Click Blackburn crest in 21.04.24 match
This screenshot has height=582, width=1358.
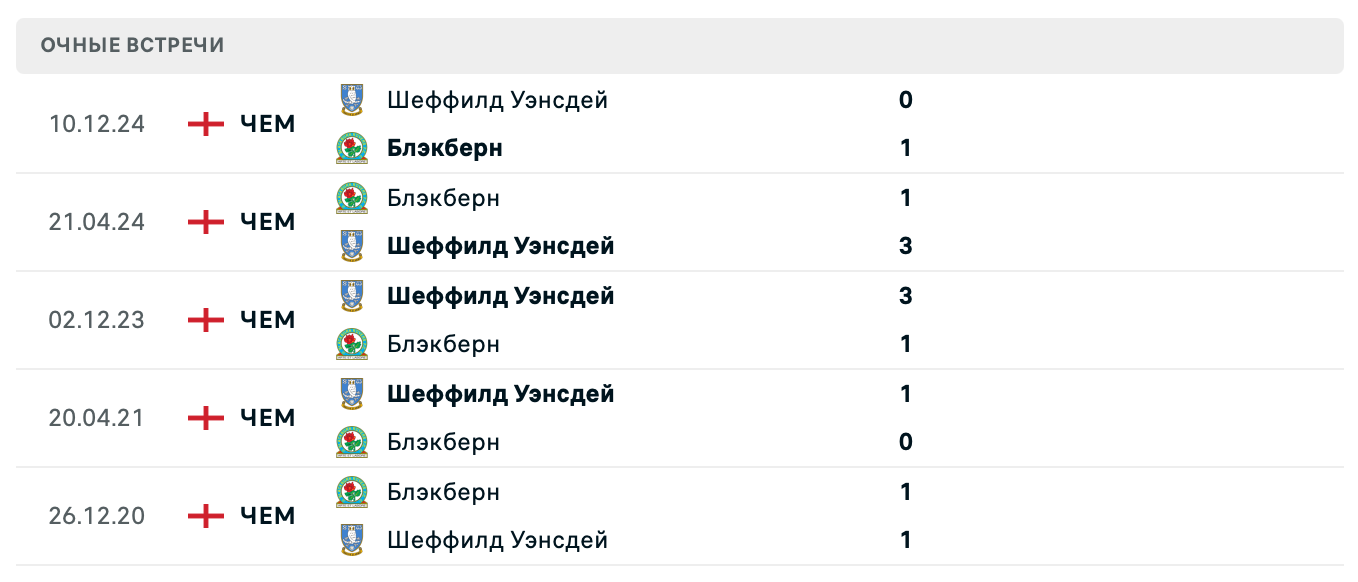[351, 198]
